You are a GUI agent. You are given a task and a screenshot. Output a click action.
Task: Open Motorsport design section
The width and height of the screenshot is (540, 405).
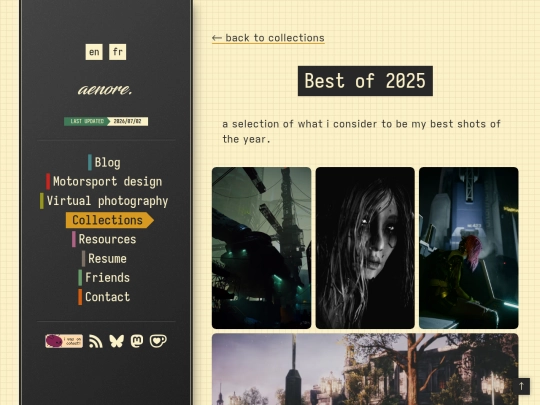tap(104, 181)
